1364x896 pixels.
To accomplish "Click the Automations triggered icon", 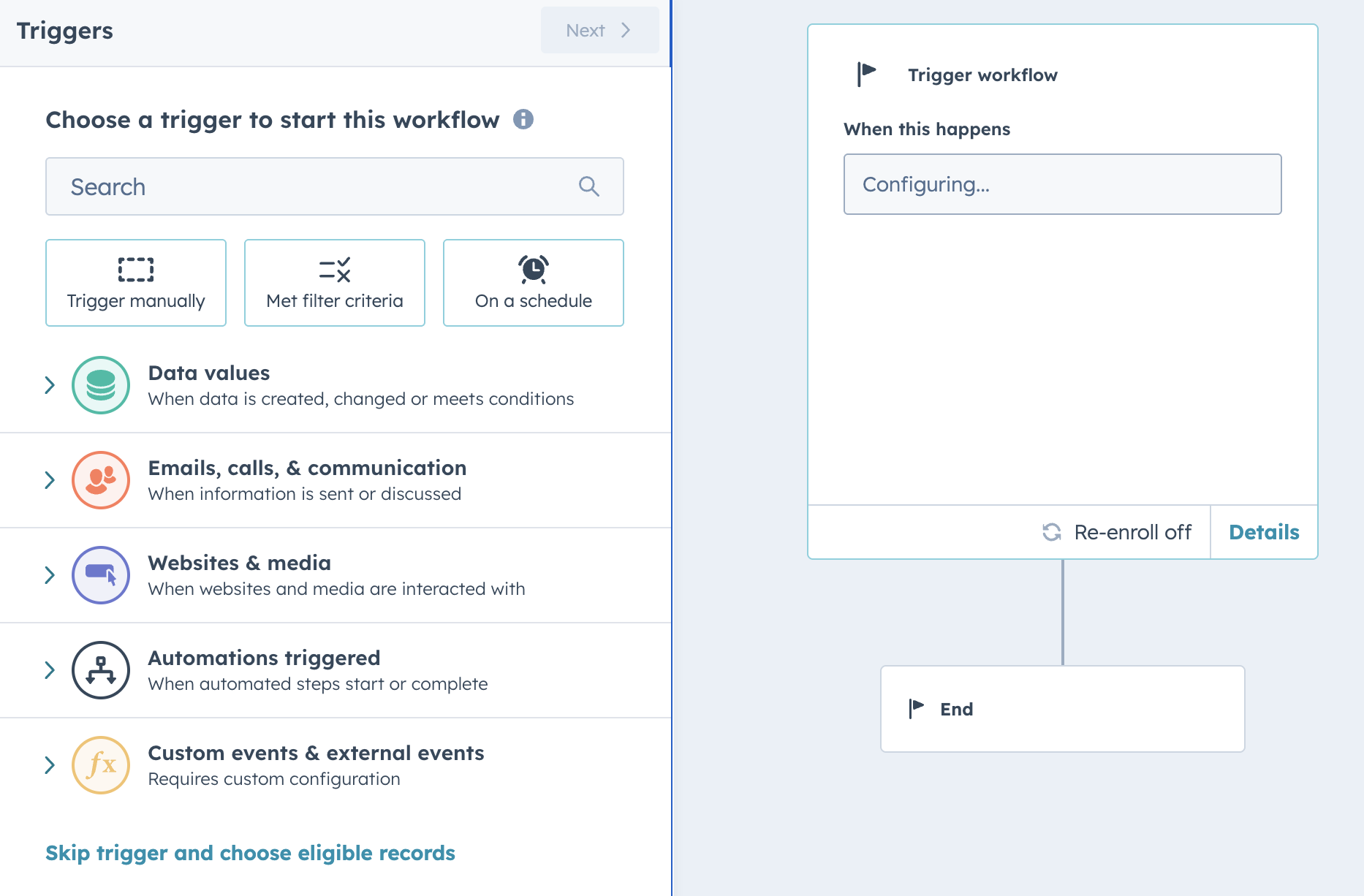I will tap(101, 670).
